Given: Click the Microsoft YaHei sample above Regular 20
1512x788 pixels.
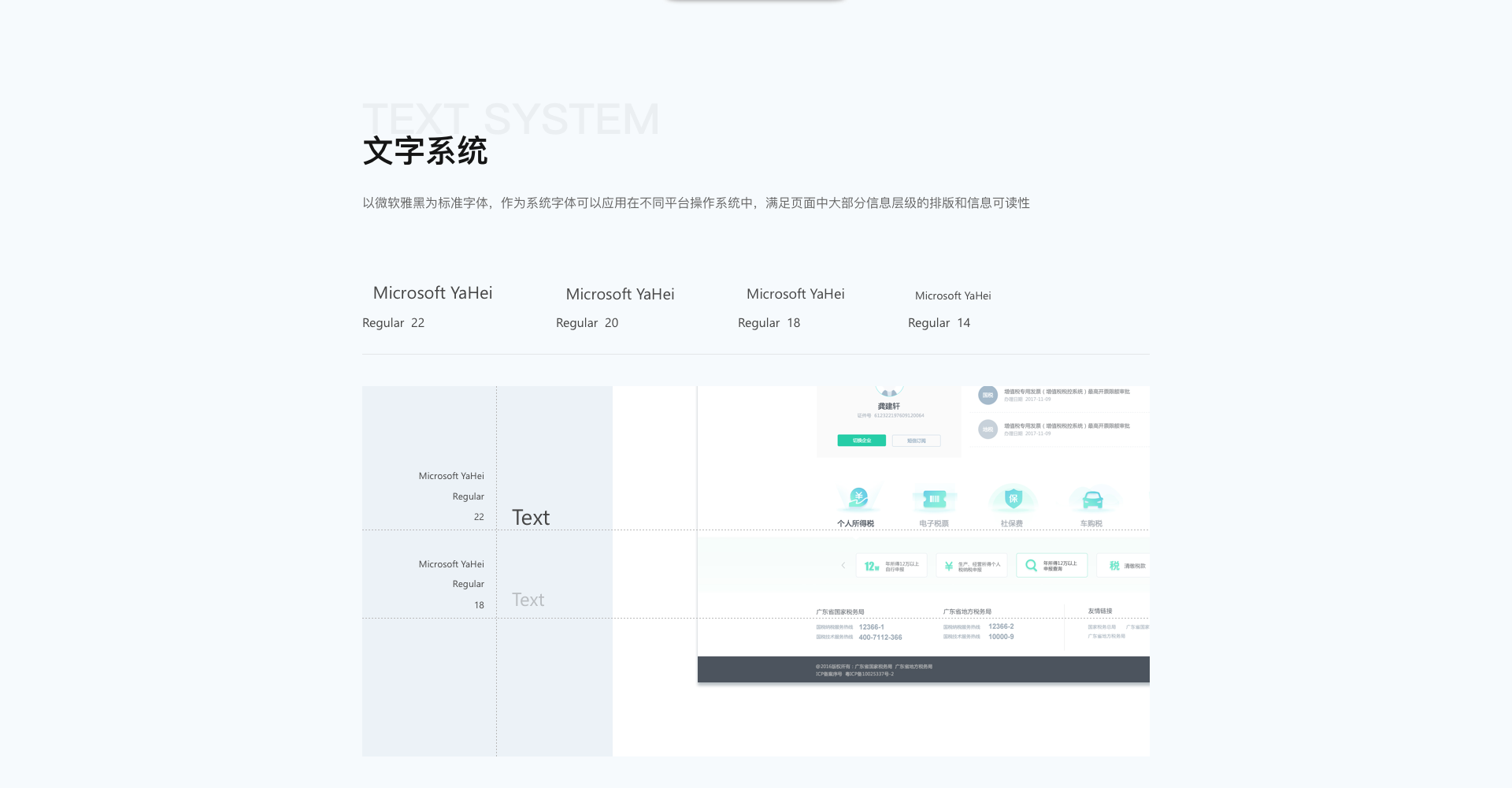Looking at the screenshot, I should click(620, 294).
